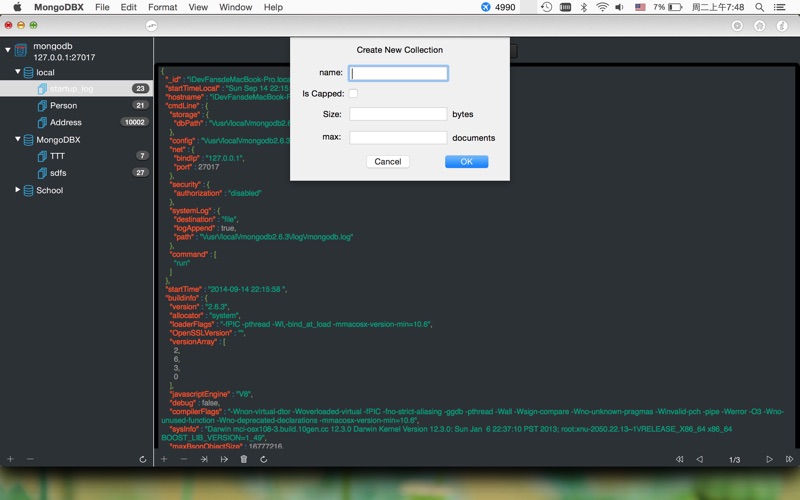
Task: Click the Size bytes input field
Action: coord(398,114)
